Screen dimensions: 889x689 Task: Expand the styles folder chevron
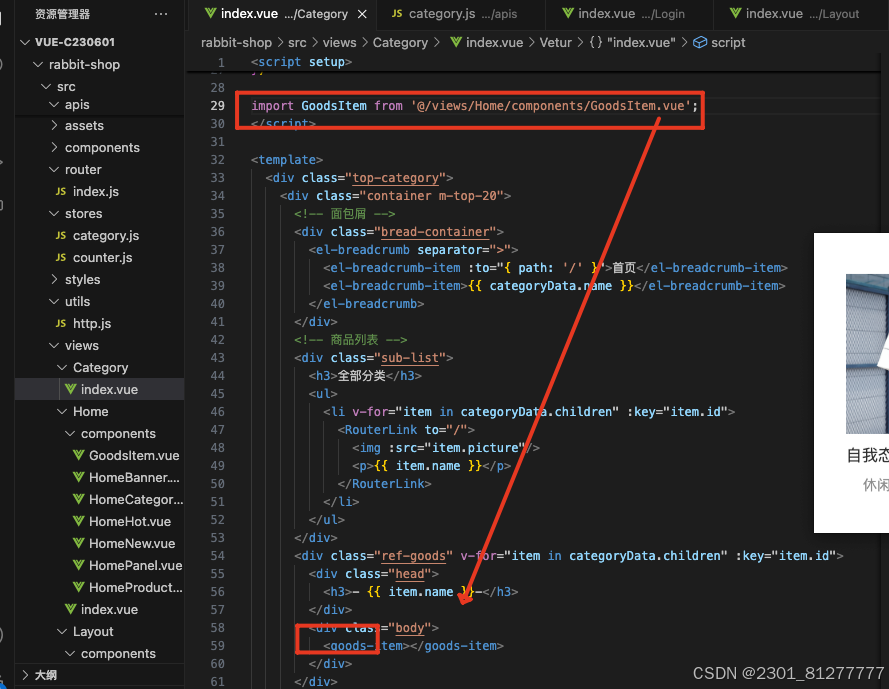point(54,280)
